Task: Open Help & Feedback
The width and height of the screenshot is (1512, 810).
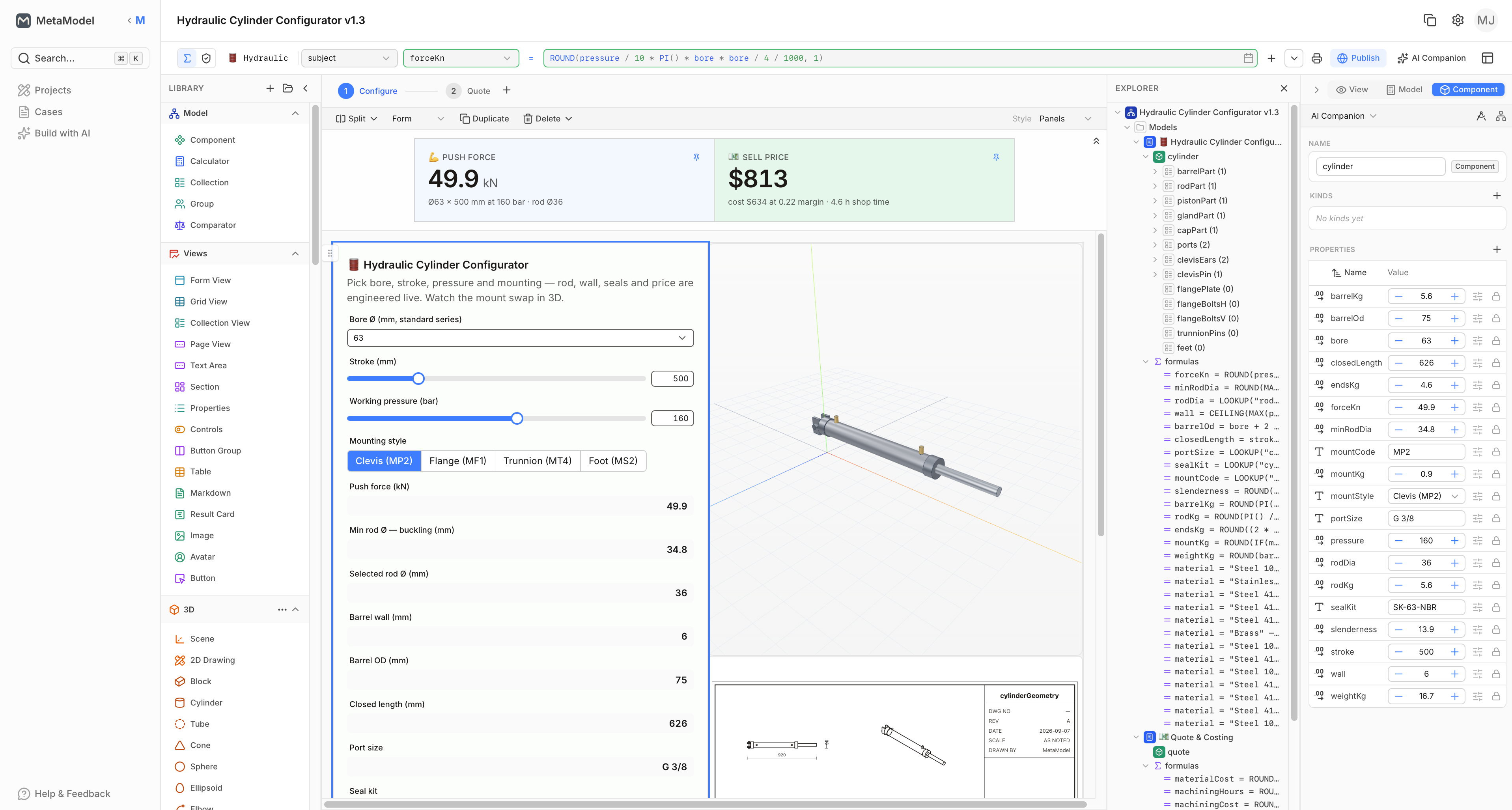Action: point(64,794)
